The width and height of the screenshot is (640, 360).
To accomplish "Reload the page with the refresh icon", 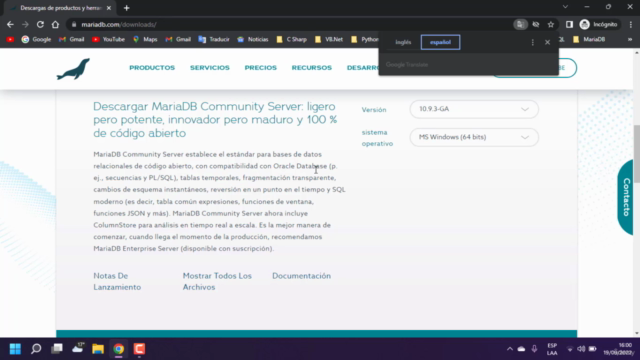I will (x=40, y=24).
